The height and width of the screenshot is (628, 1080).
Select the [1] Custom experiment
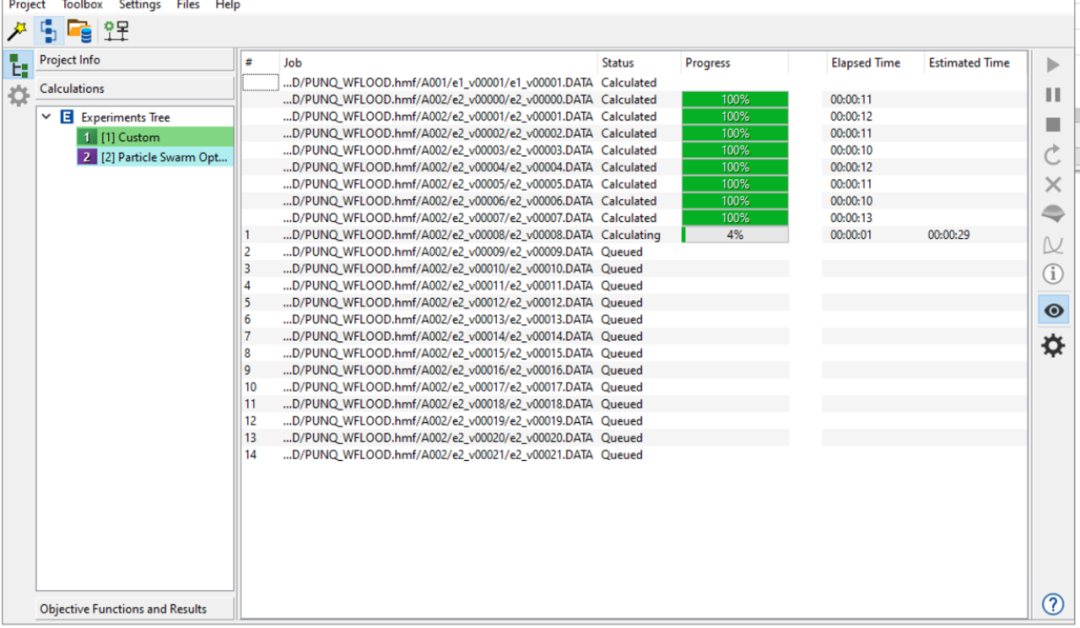130,137
